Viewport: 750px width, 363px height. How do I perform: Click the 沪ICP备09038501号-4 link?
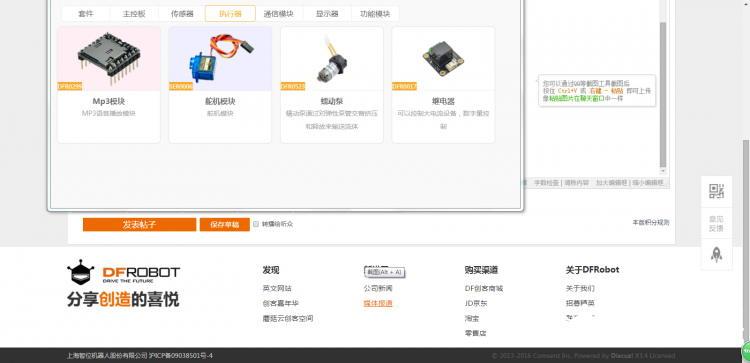click(181, 355)
